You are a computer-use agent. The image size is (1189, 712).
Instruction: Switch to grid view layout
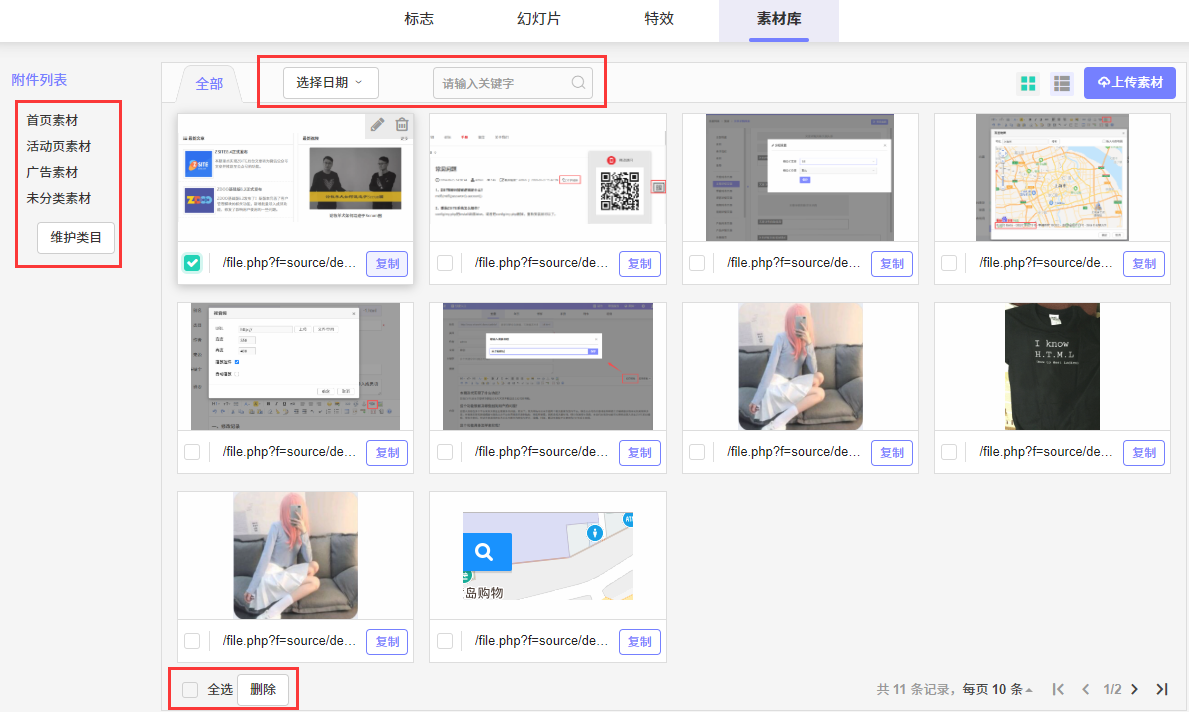1028,83
